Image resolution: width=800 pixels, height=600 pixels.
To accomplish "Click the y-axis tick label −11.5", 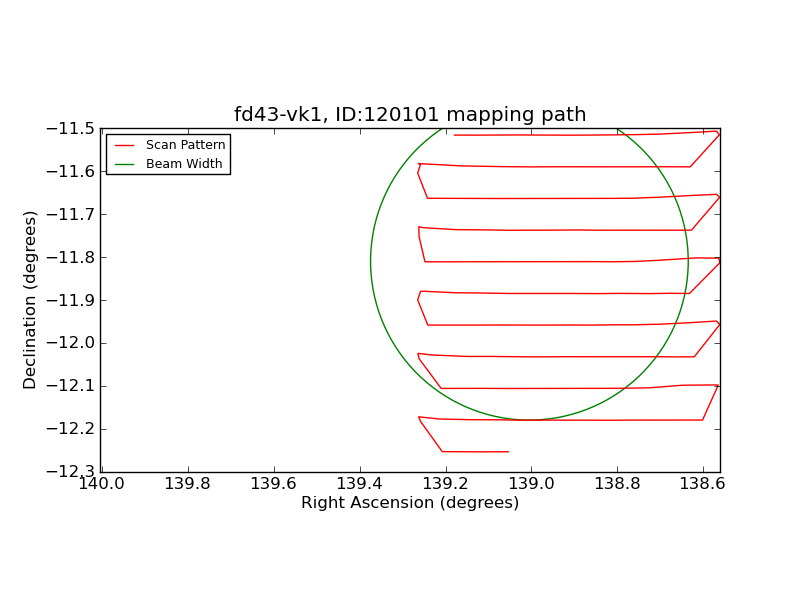I will [70, 129].
